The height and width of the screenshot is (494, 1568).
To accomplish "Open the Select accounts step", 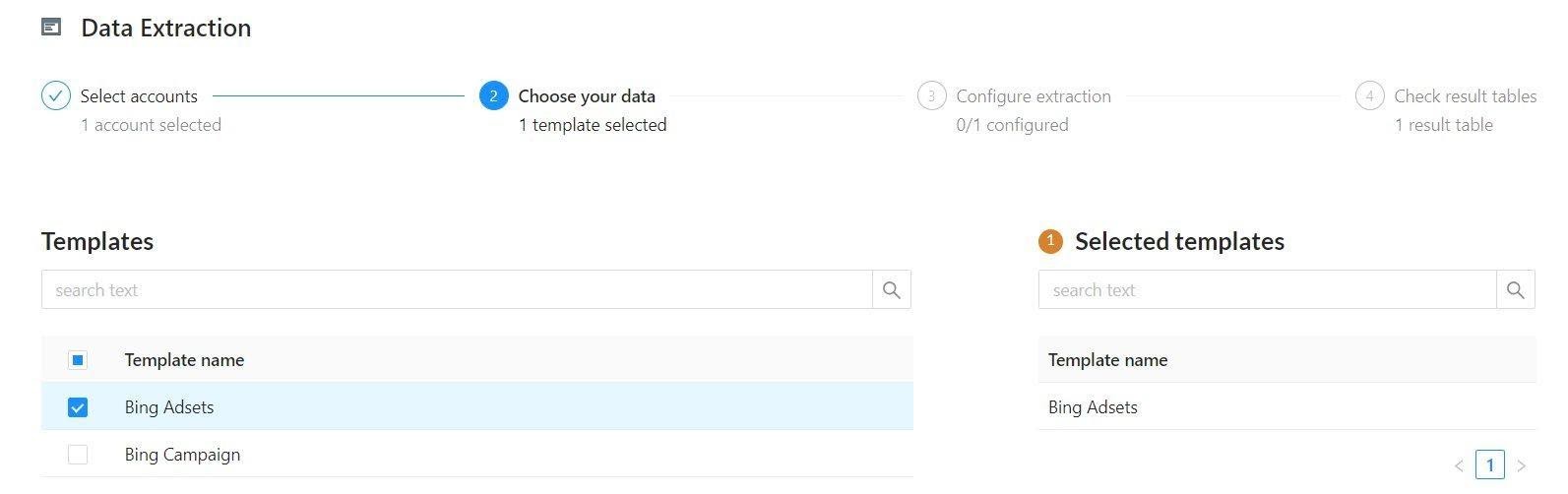I will (139, 96).
